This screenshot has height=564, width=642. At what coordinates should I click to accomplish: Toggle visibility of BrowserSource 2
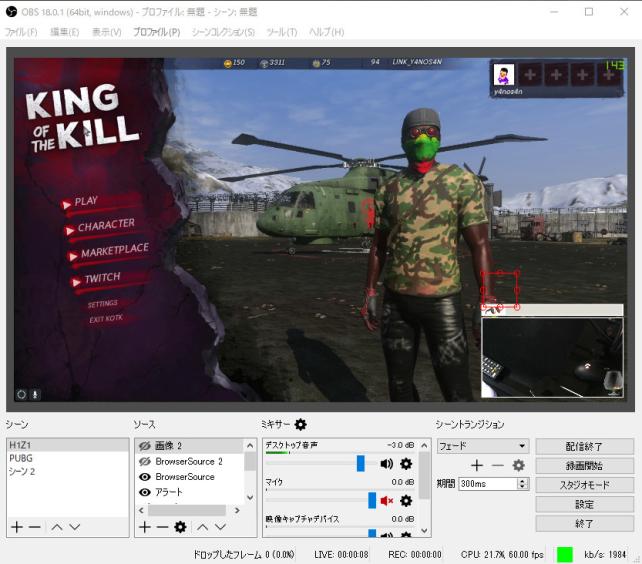pyautogui.click(x=144, y=462)
